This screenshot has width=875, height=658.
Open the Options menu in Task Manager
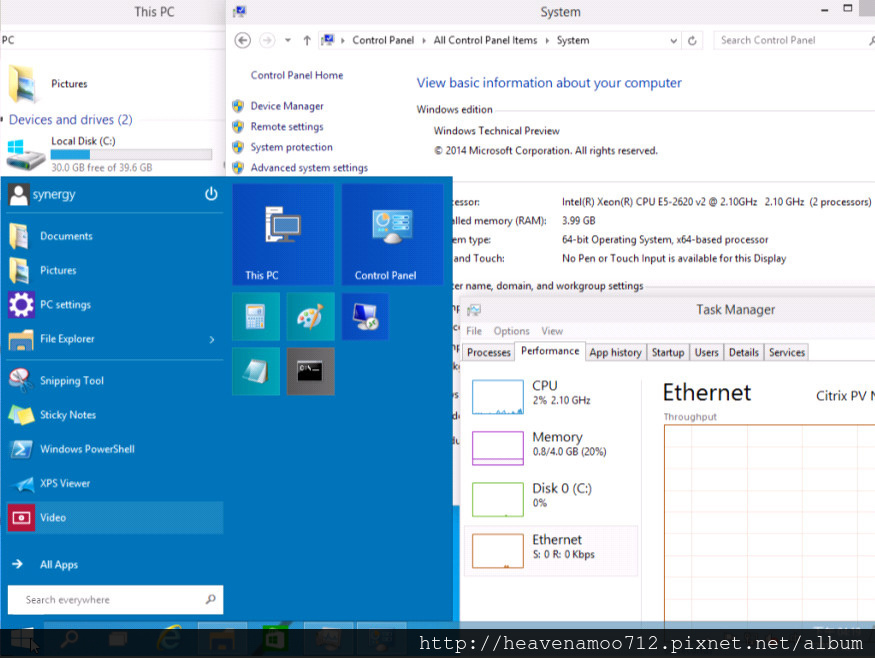(x=511, y=331)
